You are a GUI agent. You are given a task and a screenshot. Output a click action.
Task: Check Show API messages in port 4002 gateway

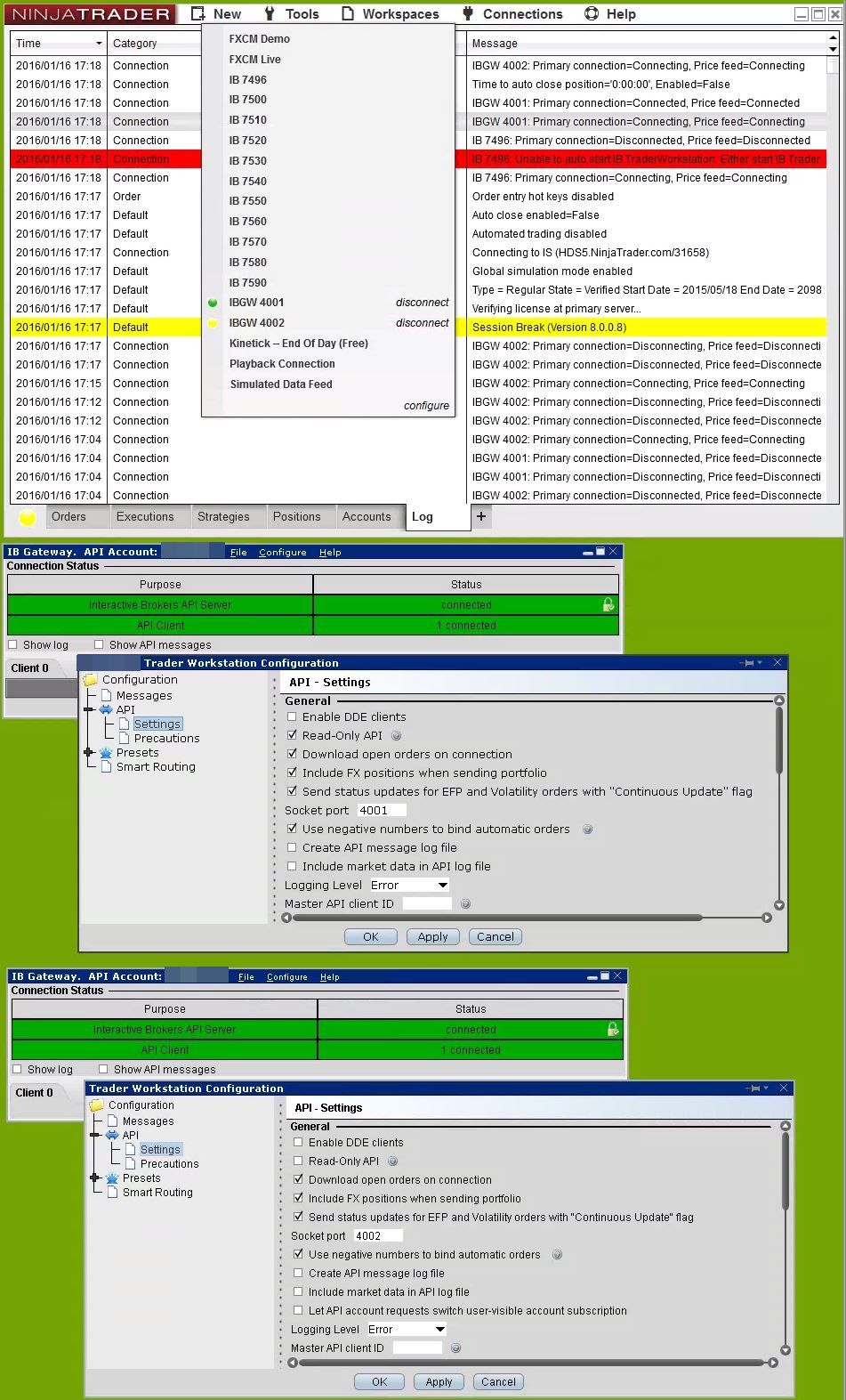pyautogui.click(x=103, y=1070)
